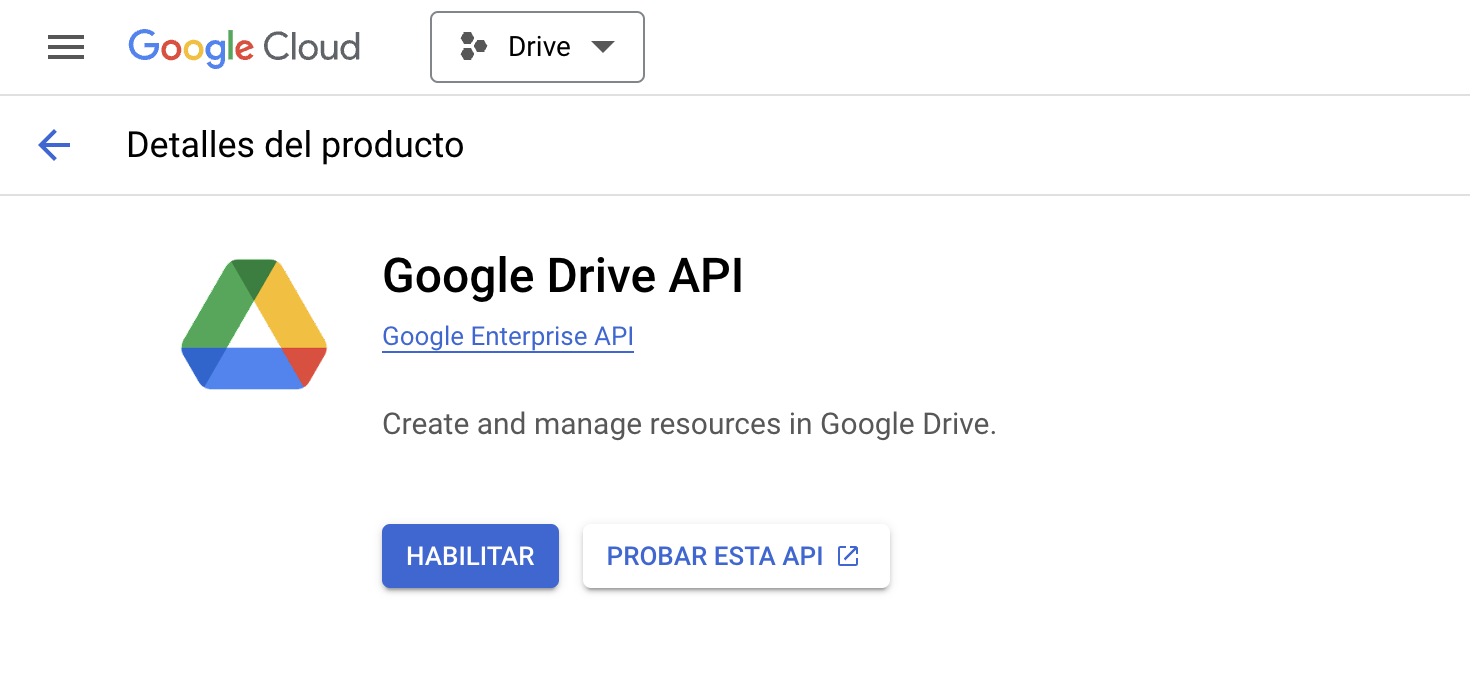Click the Google Cloud logo

pyautogui.click(x=244, y=47)
